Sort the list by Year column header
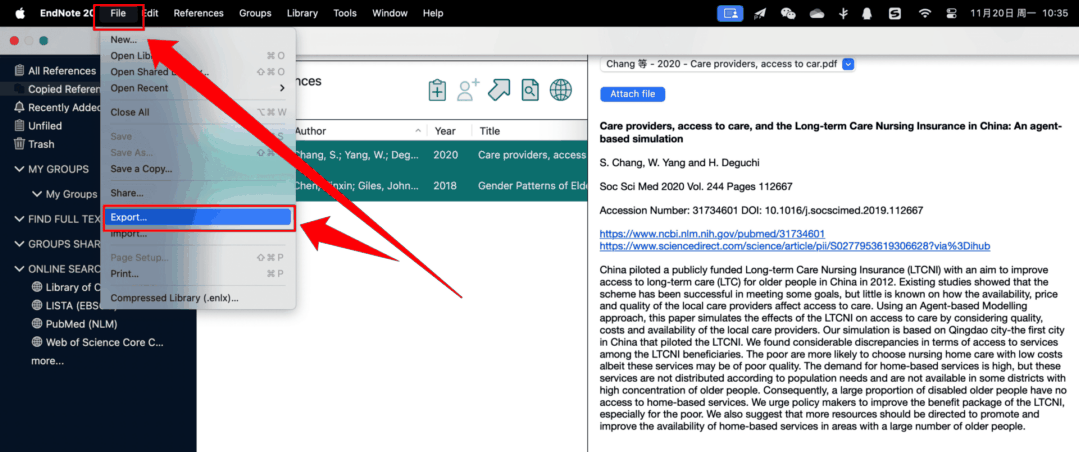Screen dimensions: 1079x452 coord(445,131)
